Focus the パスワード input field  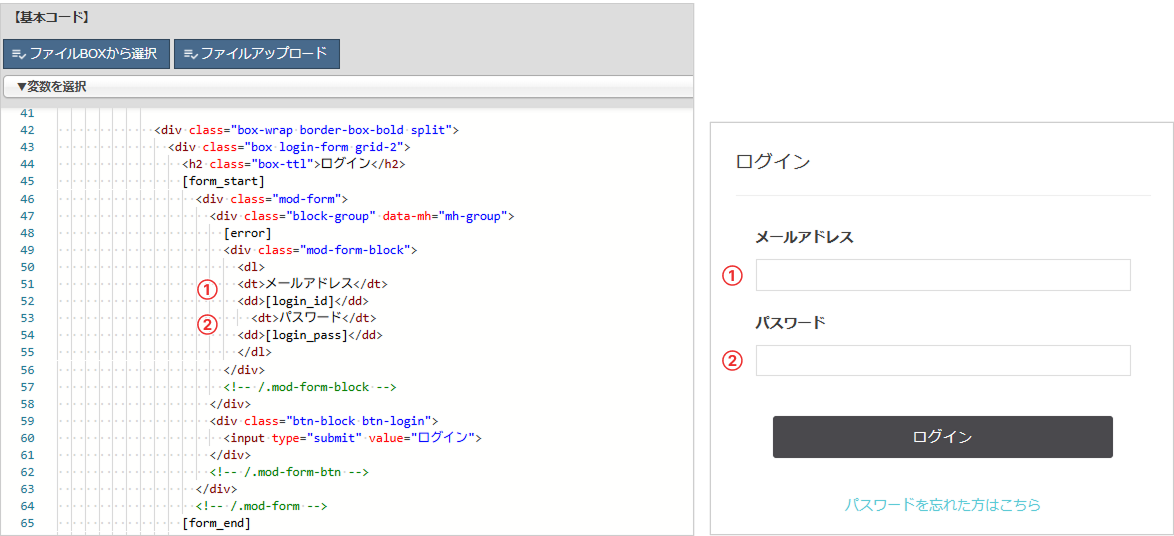[942, 360]
